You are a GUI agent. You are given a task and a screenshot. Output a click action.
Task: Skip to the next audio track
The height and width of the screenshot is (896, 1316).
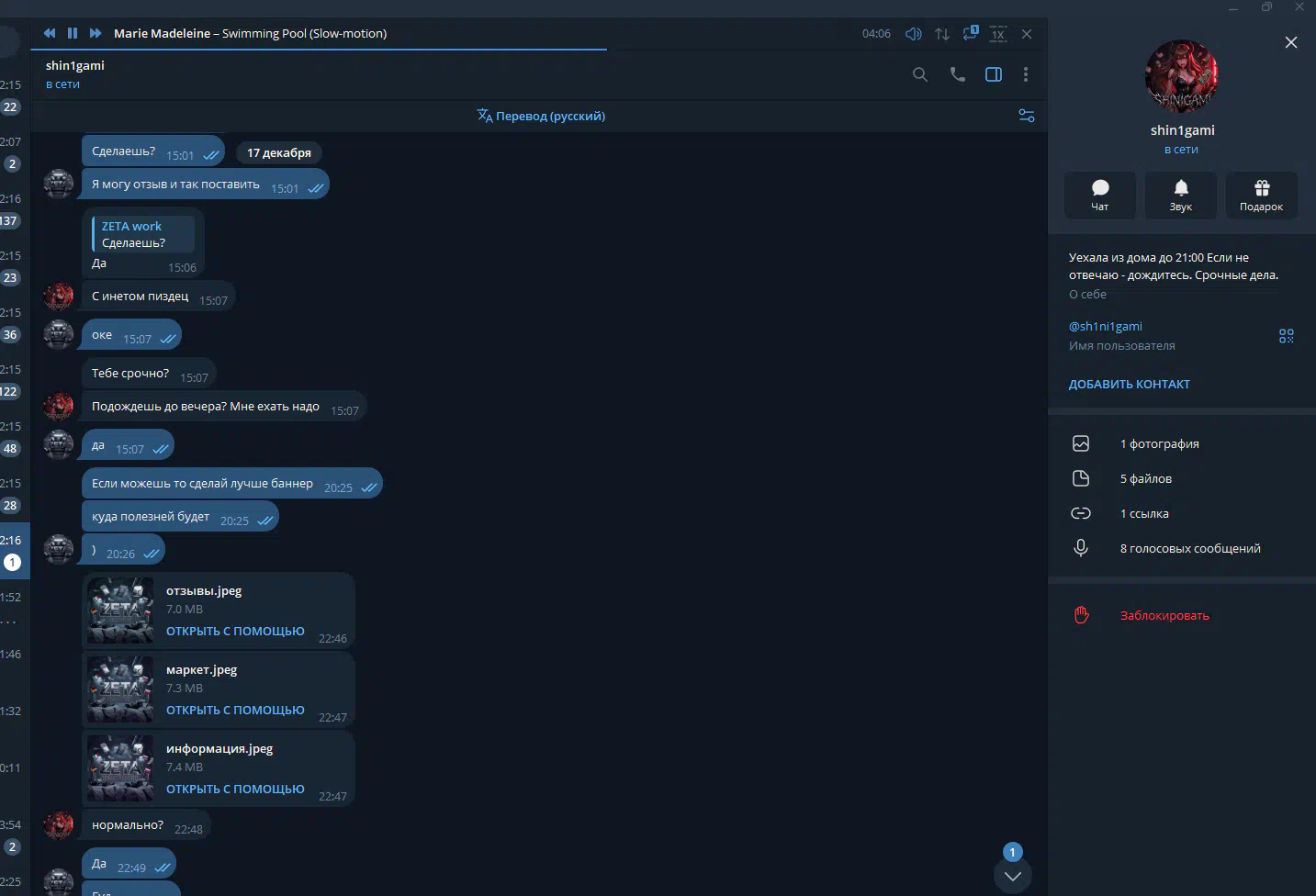[96, 33]
